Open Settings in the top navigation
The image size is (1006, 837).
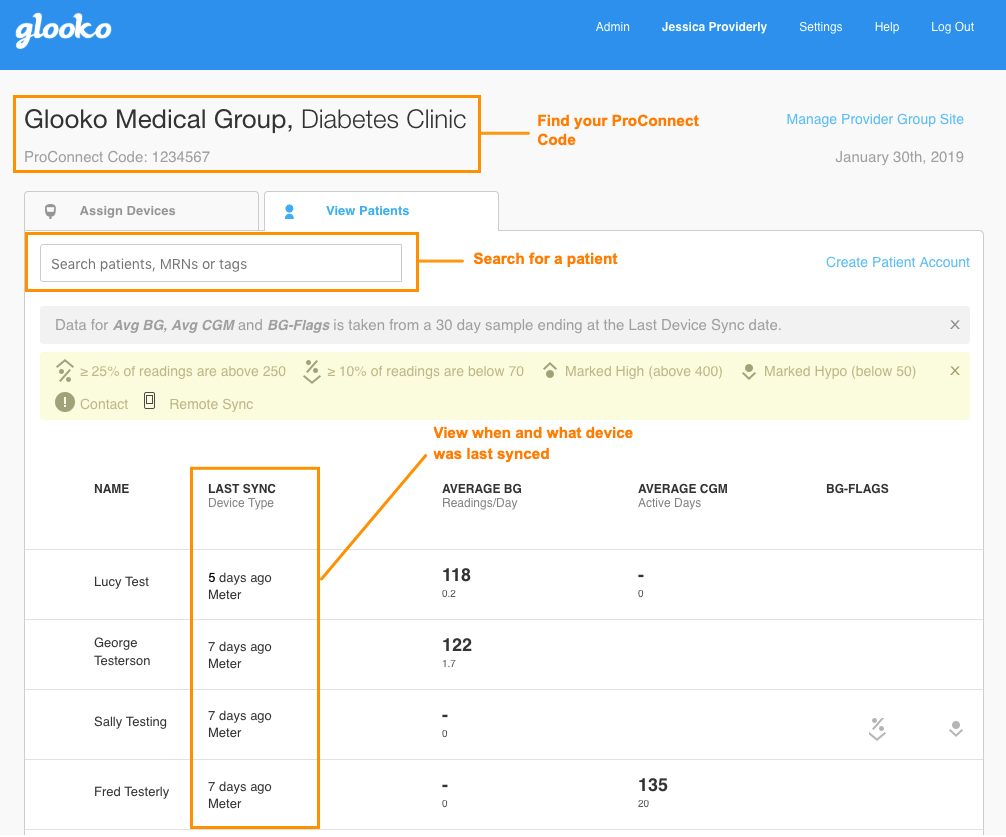pyautogui.click(x=821, y=27)
